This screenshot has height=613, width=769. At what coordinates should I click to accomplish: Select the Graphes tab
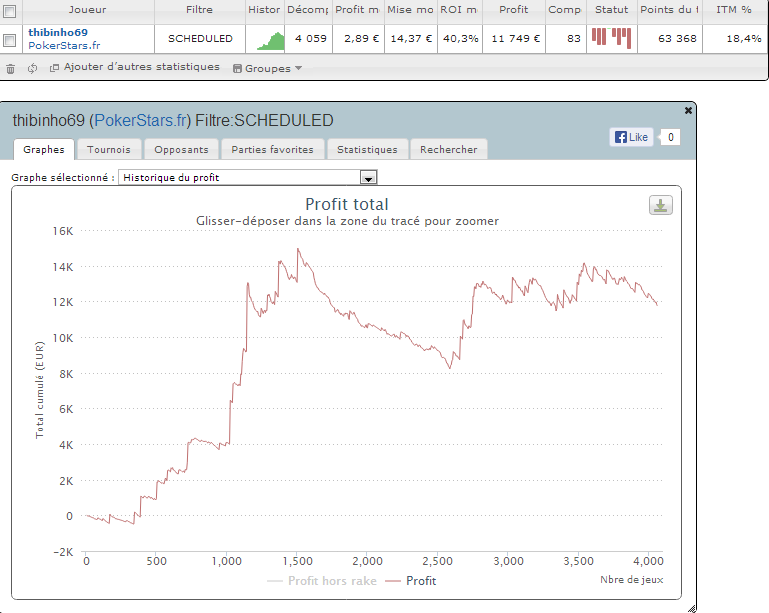44,150
